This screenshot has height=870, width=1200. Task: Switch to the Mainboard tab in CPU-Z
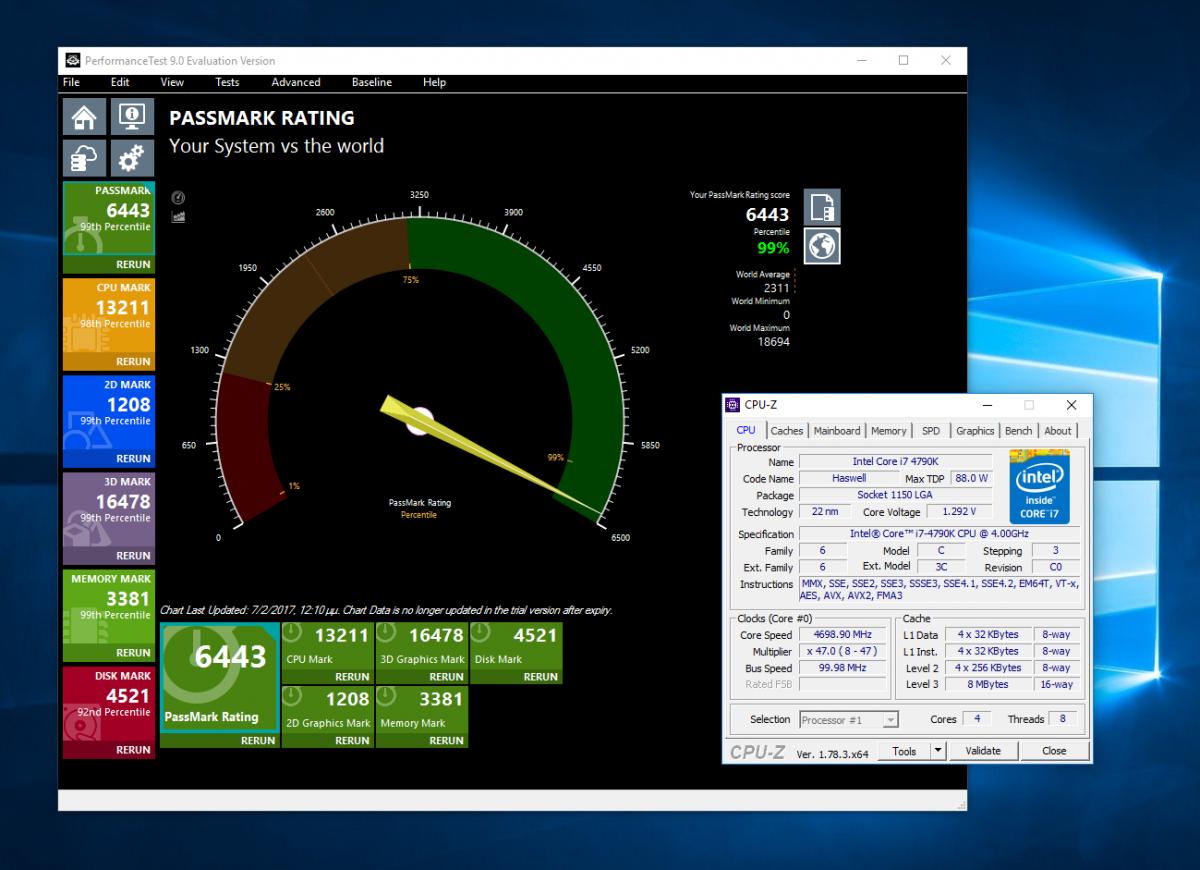837,431
